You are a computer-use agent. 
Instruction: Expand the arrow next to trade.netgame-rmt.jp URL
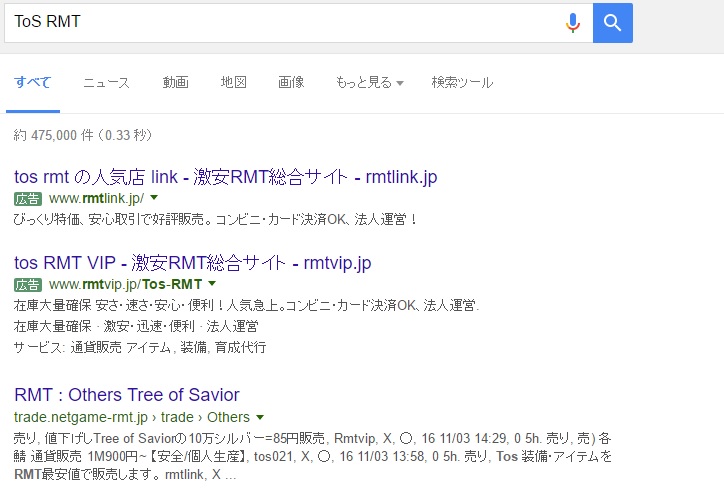(260, 417)
